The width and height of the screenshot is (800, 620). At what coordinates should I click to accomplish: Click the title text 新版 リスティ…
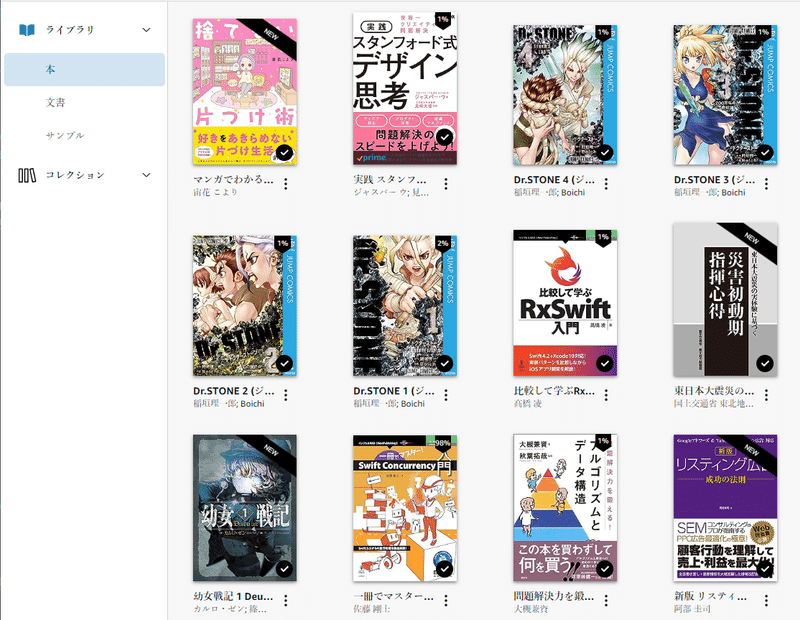point(710,596)
